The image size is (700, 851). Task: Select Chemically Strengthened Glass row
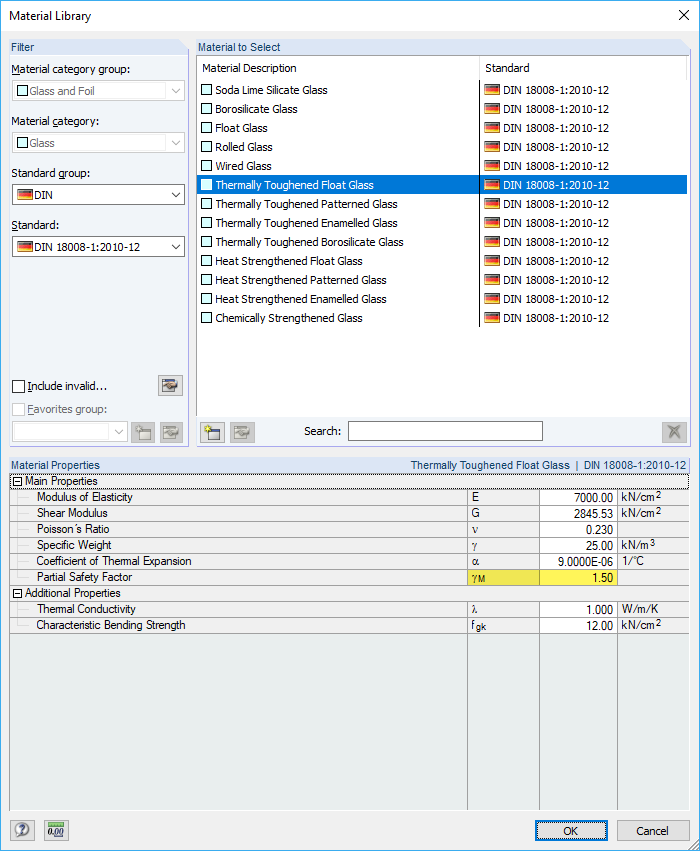point(442,317)
